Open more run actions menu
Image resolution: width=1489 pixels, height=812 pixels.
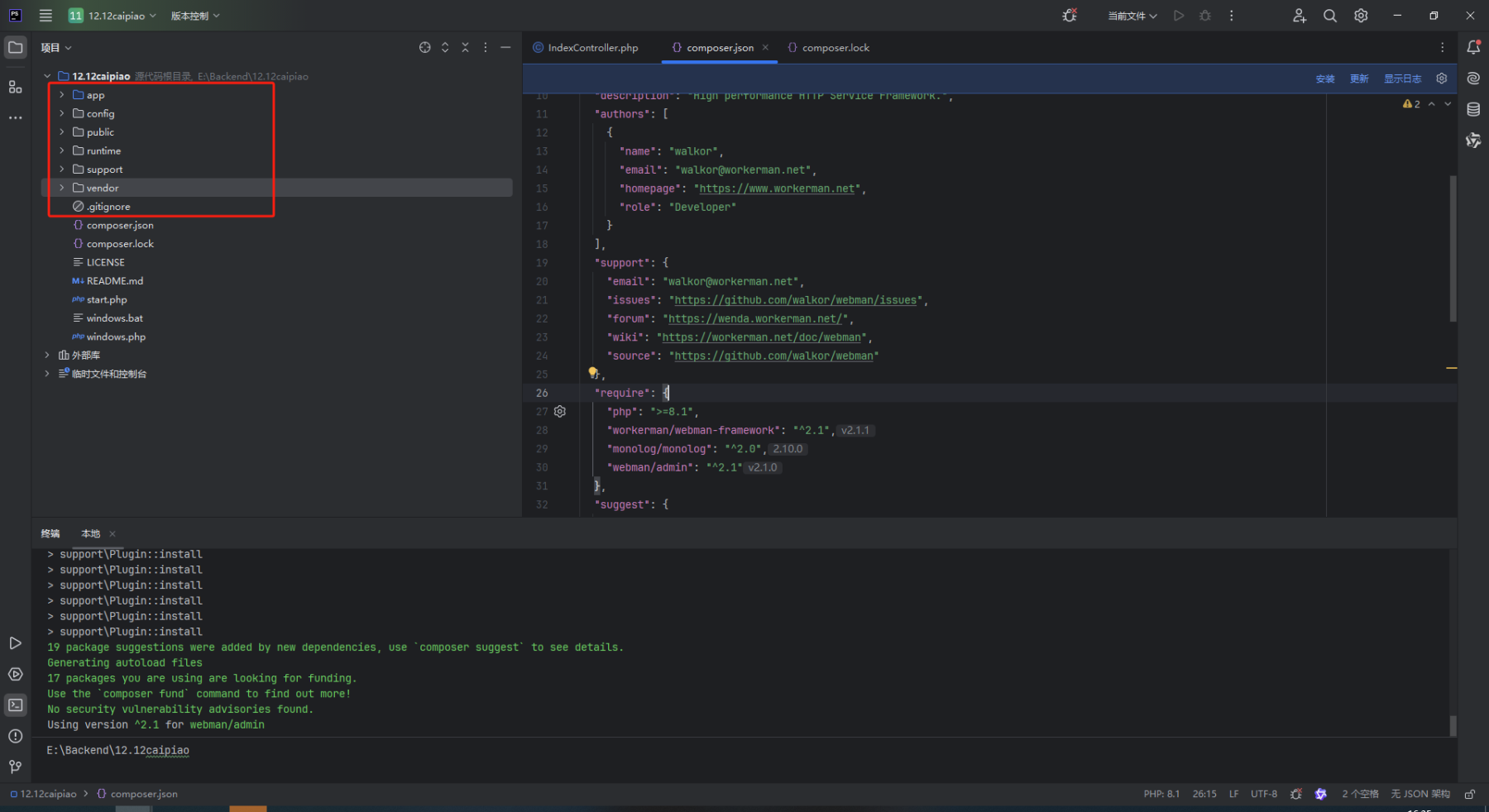1232,16
